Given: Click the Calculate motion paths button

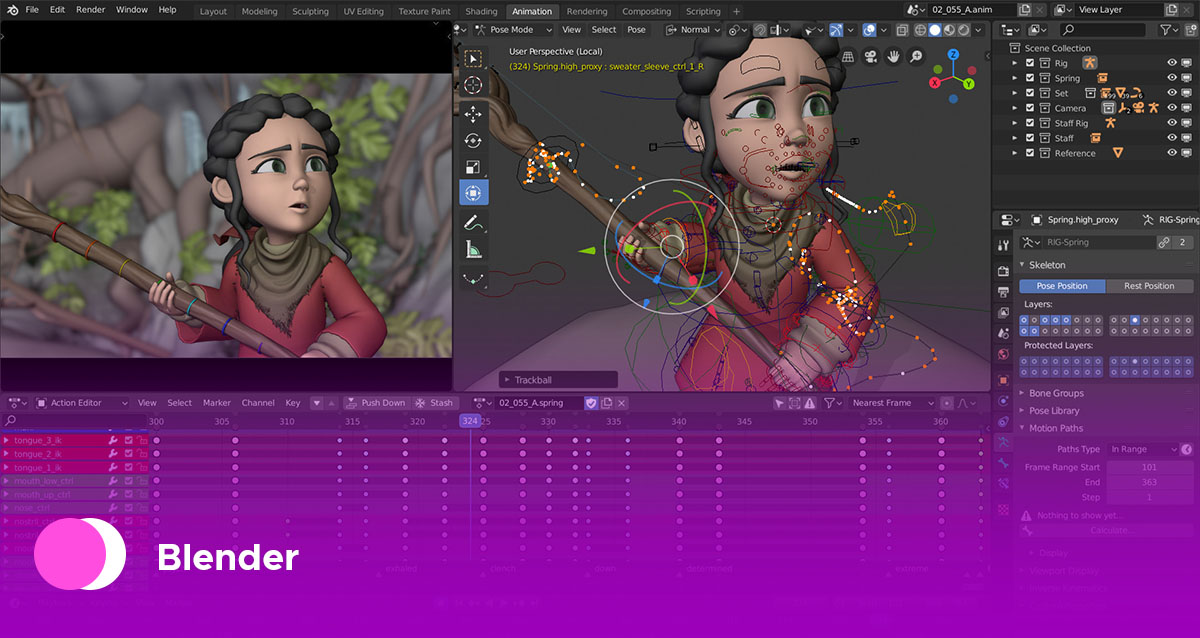Looking at the screenshot, I should 1111,530.
